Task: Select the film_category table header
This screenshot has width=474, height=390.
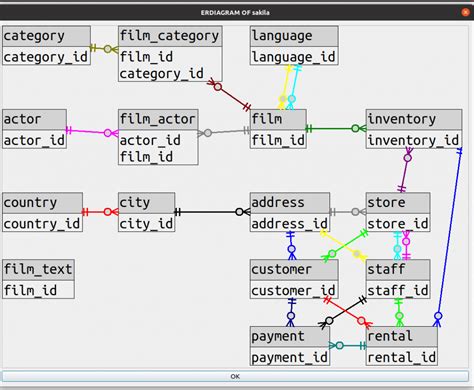Action: coord(170,36)
